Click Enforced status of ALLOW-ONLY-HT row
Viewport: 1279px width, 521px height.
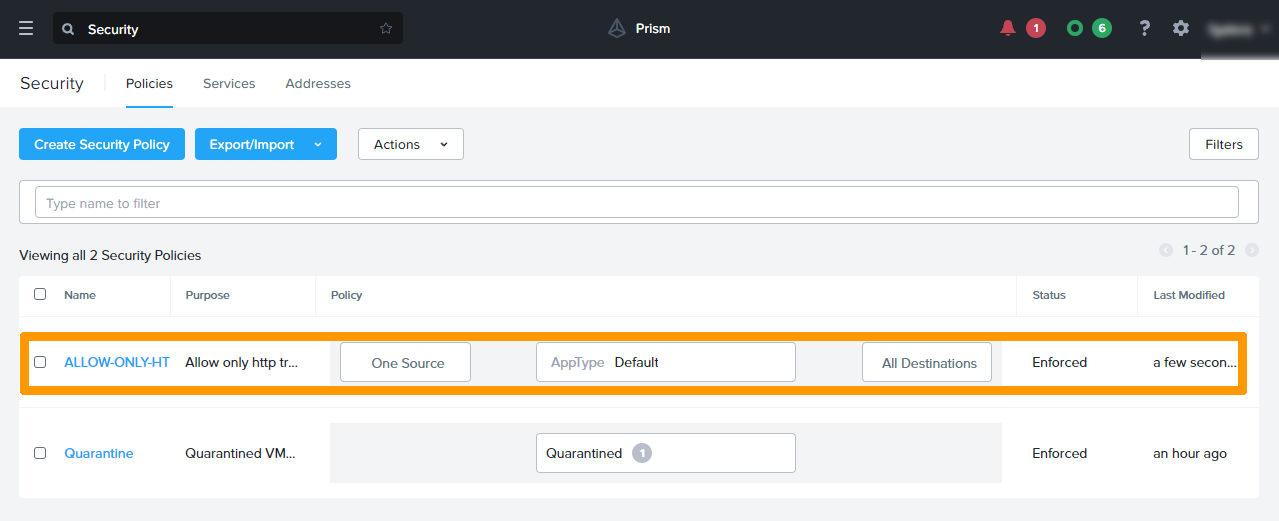[x=1059, y=362]
